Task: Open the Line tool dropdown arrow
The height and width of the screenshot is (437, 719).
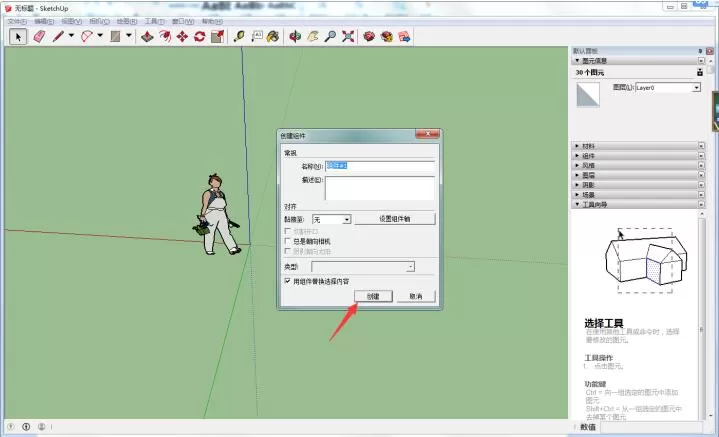Action: pyautogui.click(x=71, y=36)
